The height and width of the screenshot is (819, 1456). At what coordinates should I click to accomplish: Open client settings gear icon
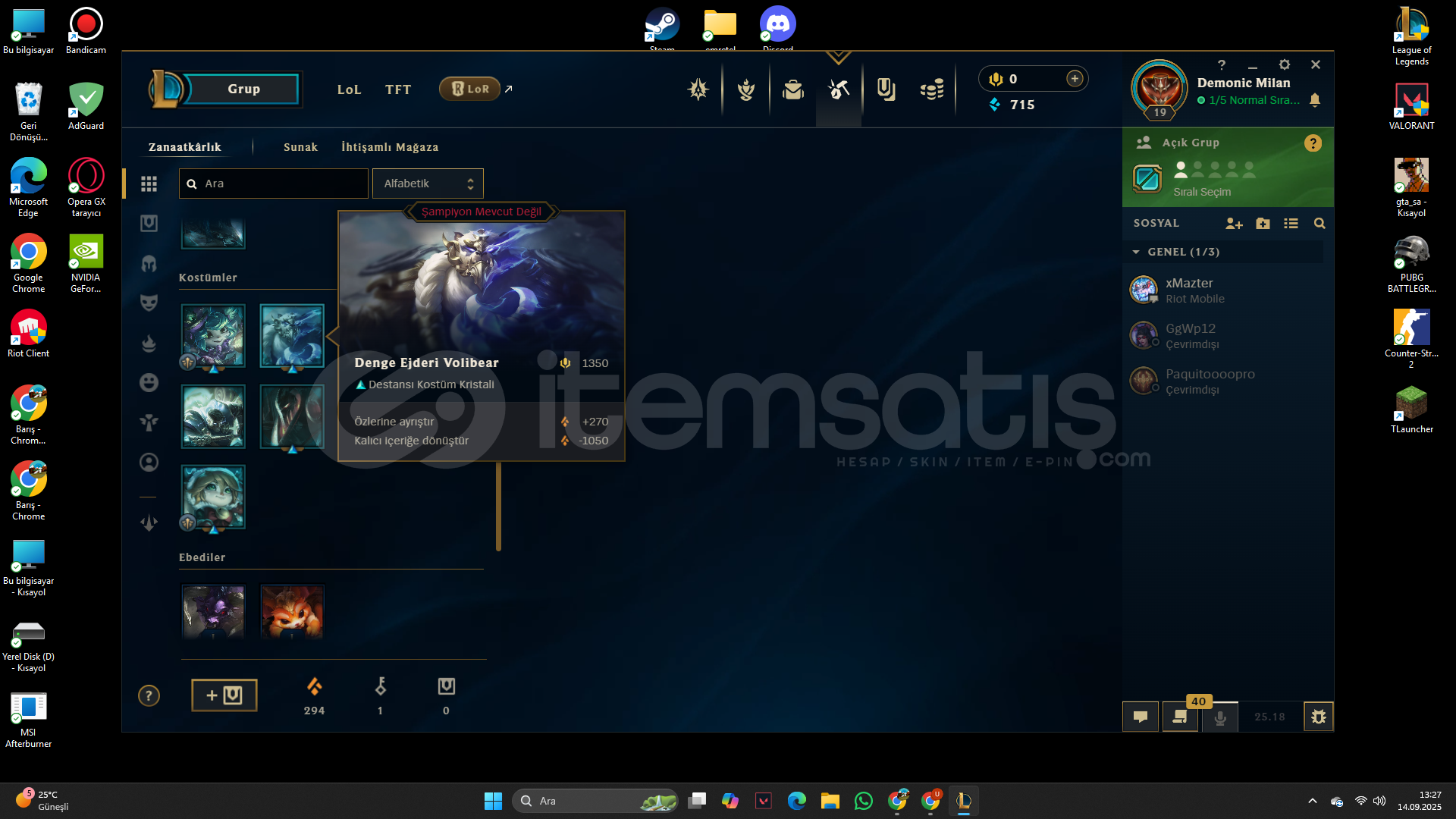(x=1284, y=64)
